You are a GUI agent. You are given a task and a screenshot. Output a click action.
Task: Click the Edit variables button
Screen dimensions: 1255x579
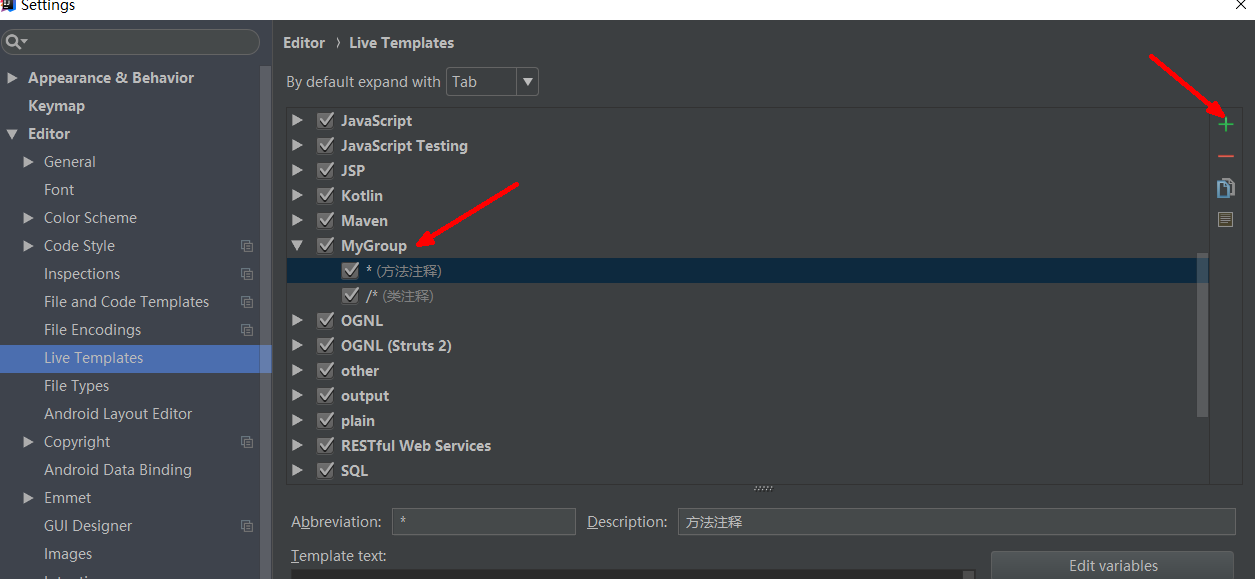[1113, 565]
